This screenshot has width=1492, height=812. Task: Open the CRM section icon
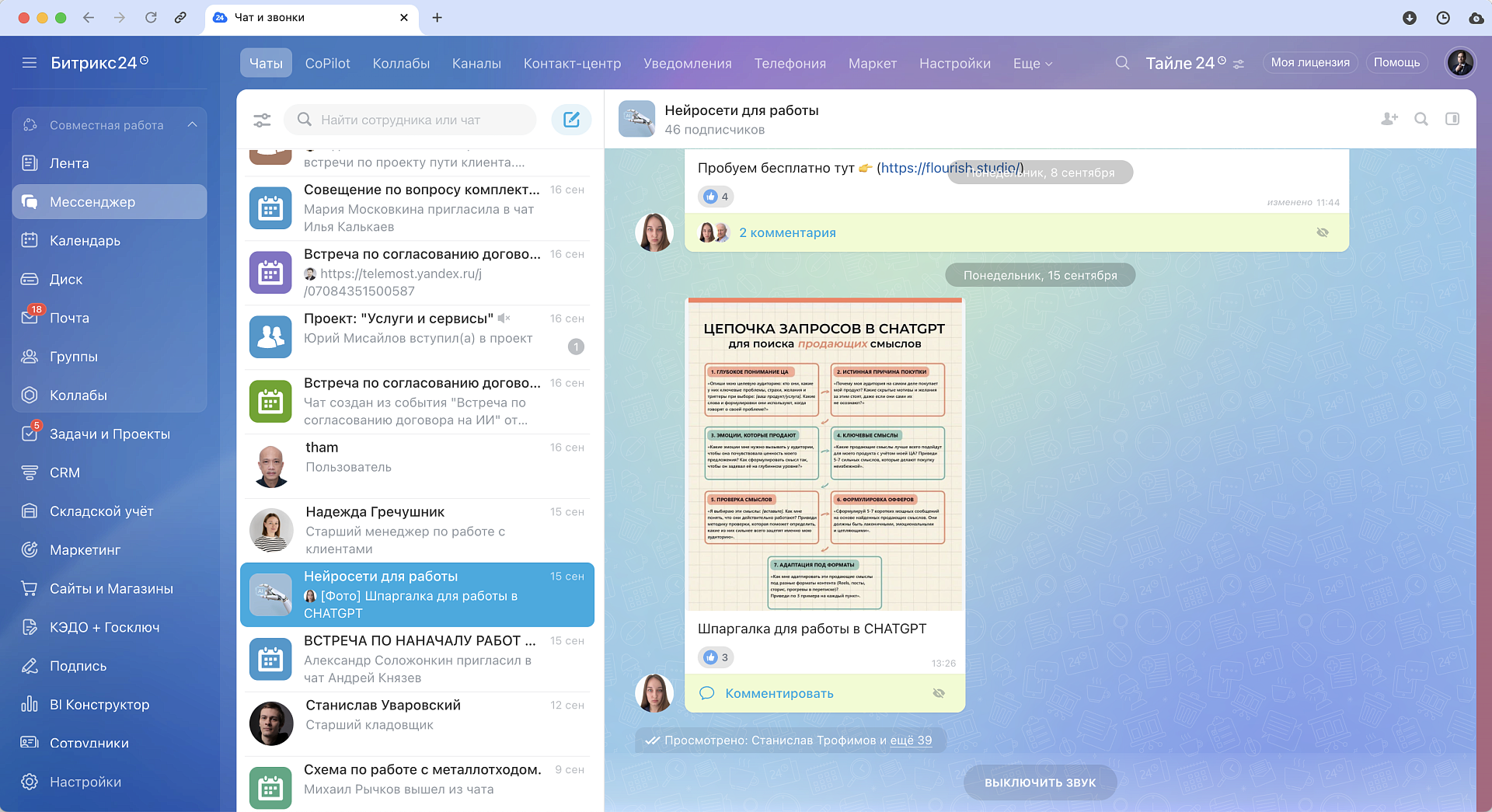click(x=29, y=472)
